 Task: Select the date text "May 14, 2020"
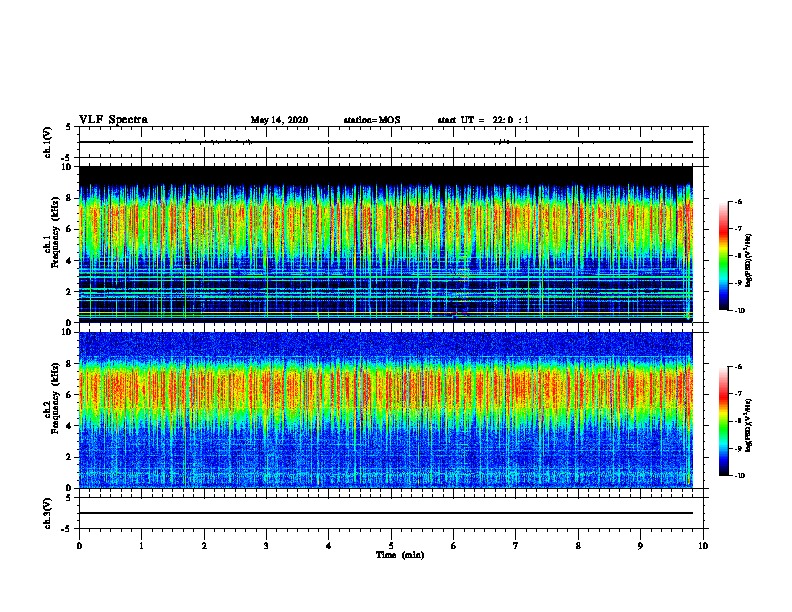pos(279,120)
